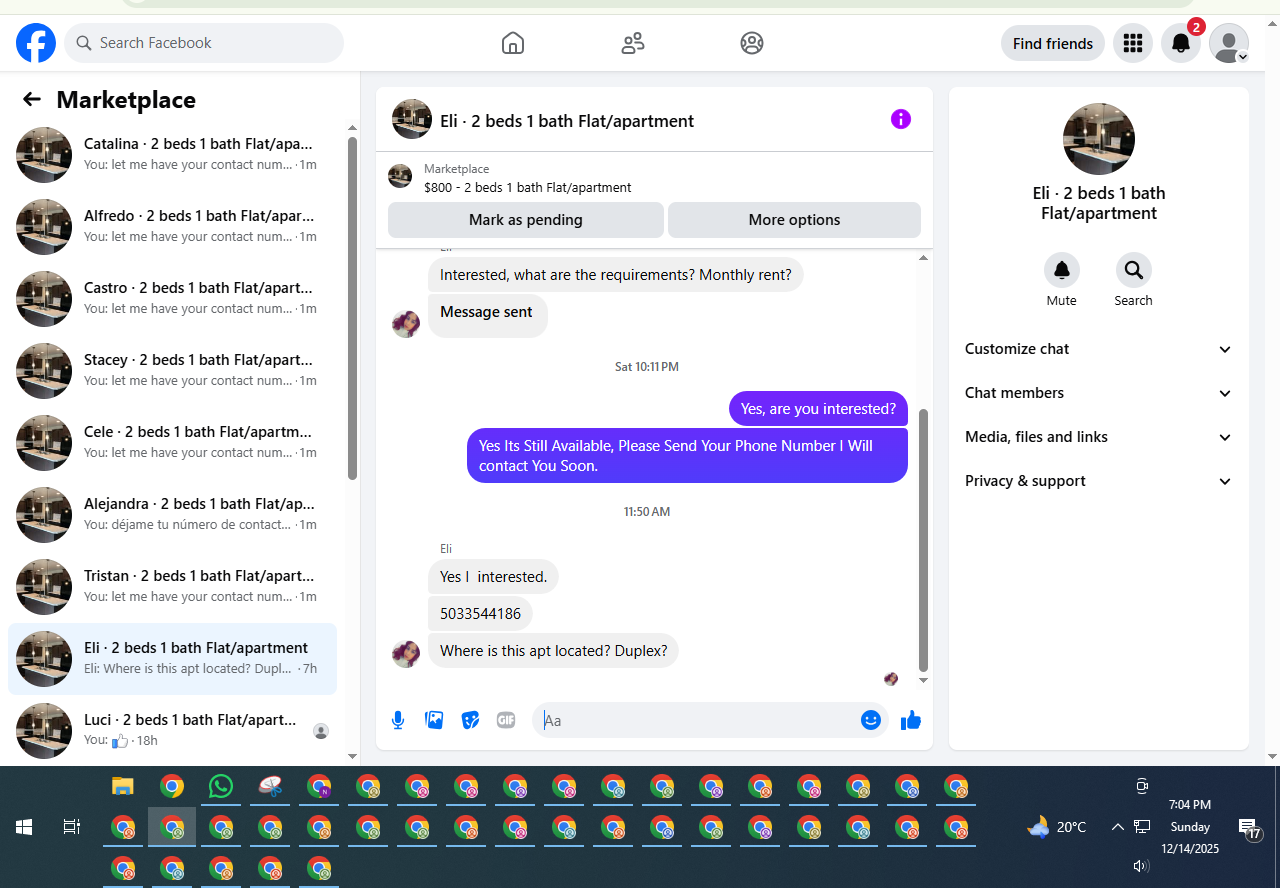Click More options button
1280x888 pixels.
(795, 220)
